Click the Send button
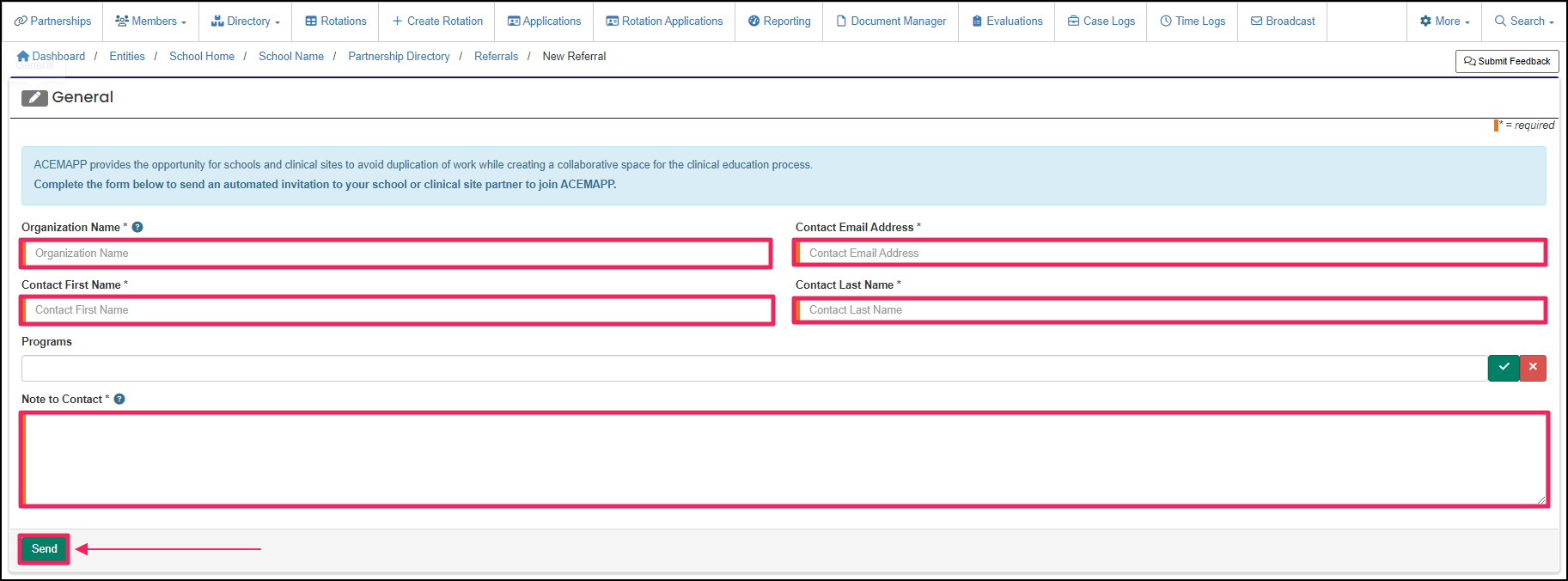1568x581 pixels. point(45,548)
